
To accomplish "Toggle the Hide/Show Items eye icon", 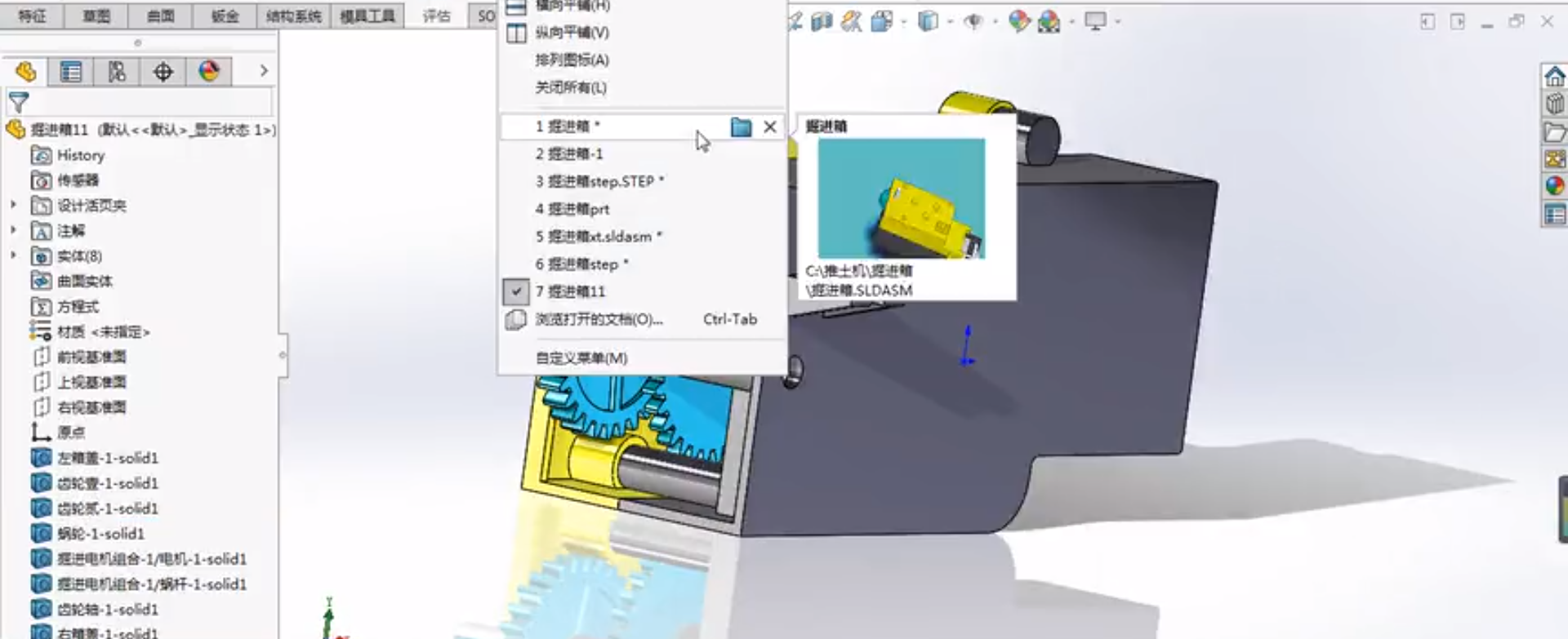I will tap(973, 21).
